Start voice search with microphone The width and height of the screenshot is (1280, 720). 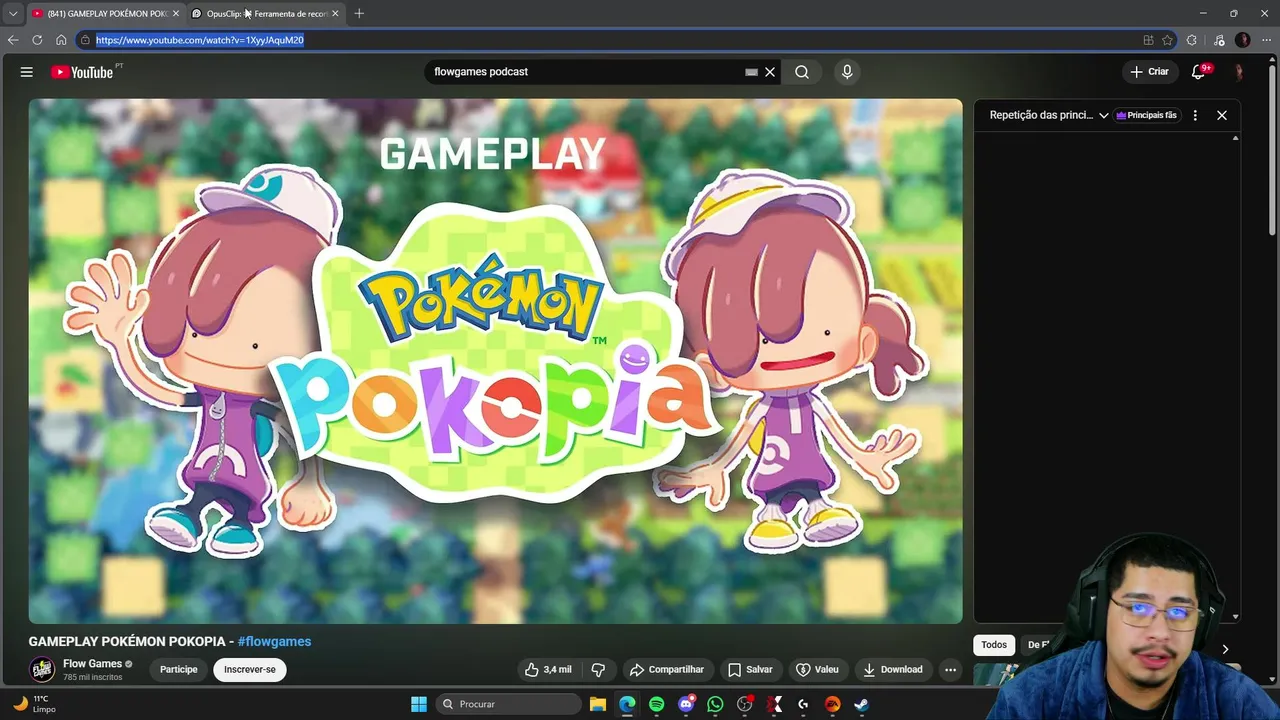[847, 72]
